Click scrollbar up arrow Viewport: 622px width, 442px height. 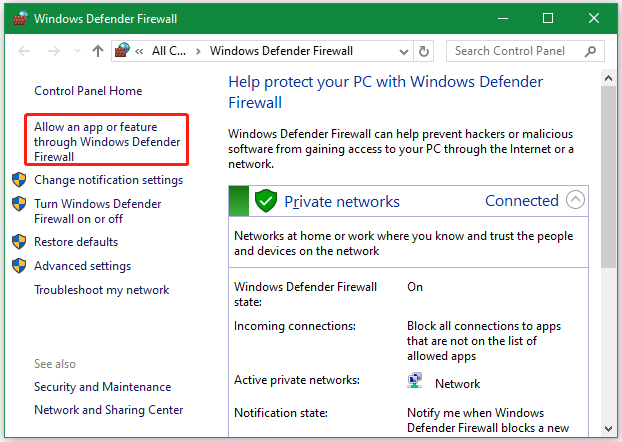tap(608, 78)
